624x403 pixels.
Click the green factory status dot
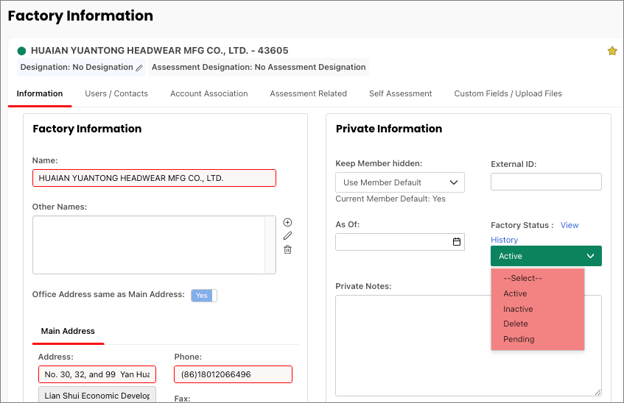point(21,51)
